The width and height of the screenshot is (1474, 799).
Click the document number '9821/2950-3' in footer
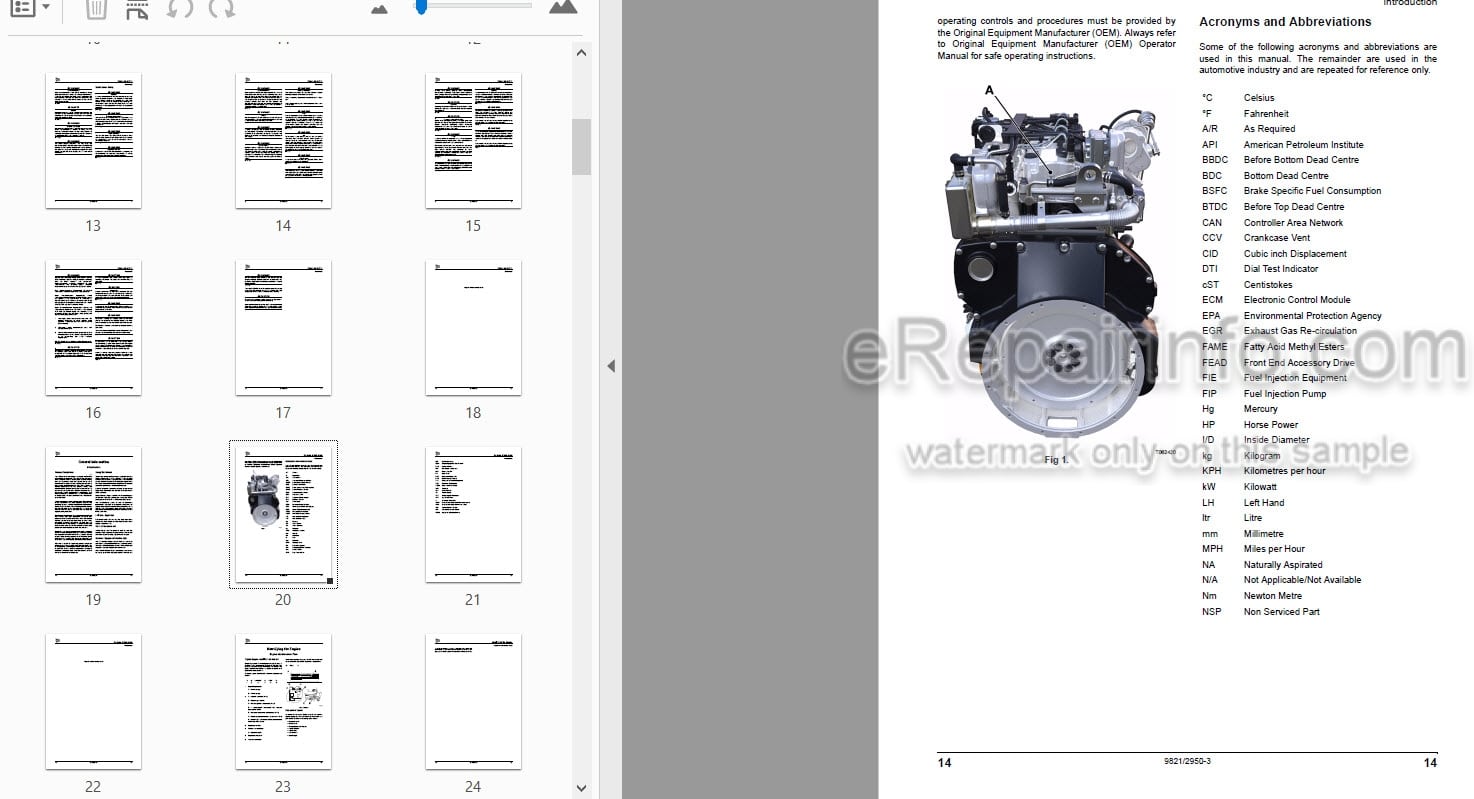(x=1187, y=762)
